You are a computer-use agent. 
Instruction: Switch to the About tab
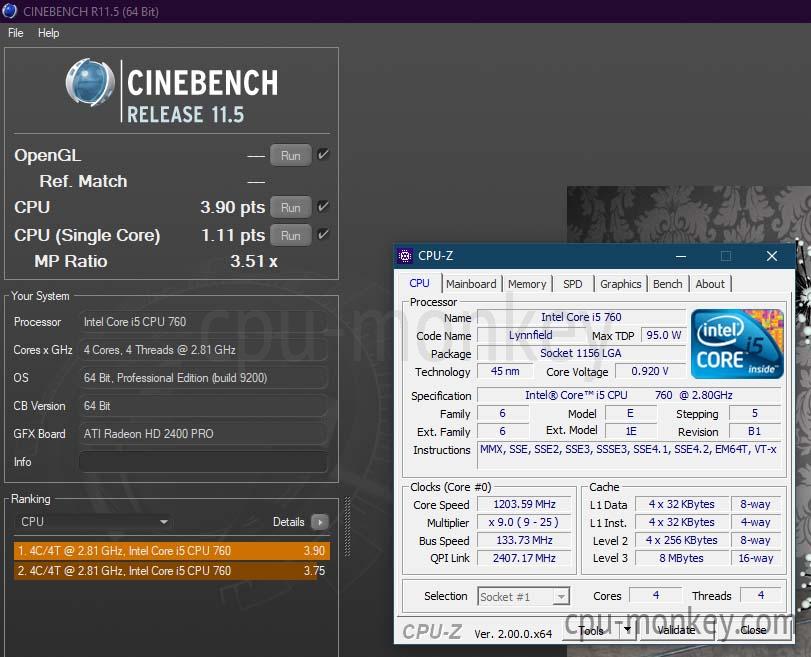coord(710,284)
